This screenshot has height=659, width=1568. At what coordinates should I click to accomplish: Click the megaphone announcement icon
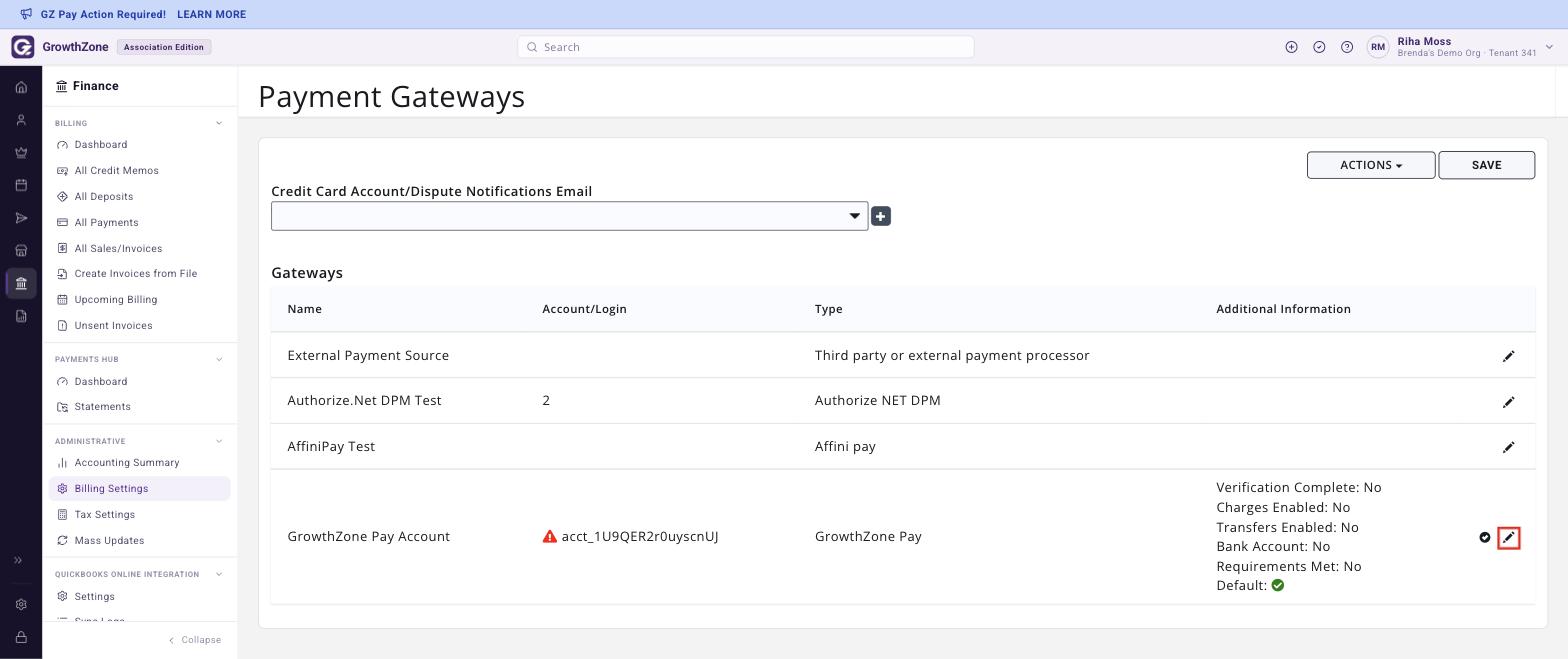(26, 14)
